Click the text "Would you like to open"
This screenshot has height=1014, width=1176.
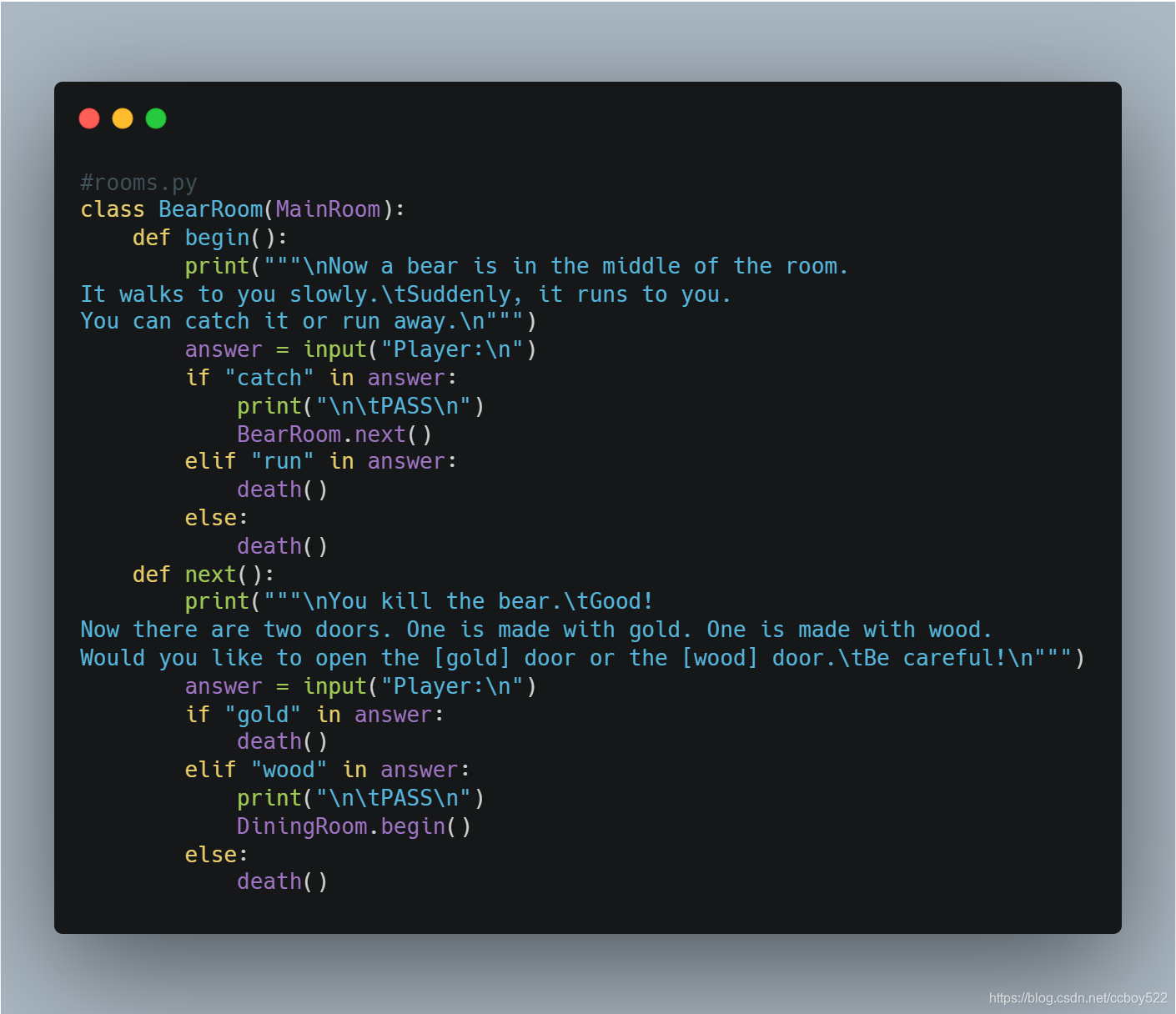coord(224,658)
